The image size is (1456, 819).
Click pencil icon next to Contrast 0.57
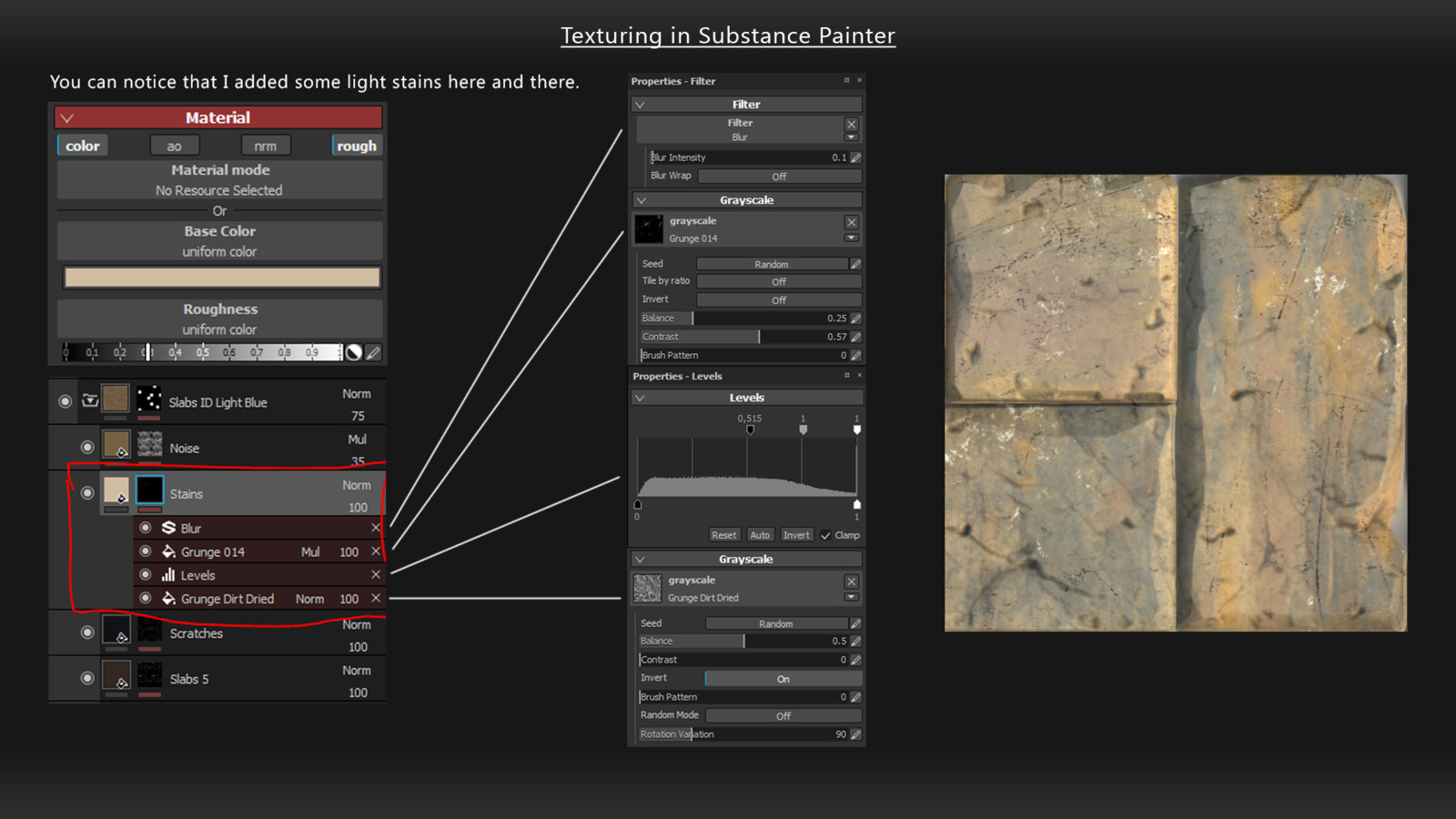tap(855, 337)
